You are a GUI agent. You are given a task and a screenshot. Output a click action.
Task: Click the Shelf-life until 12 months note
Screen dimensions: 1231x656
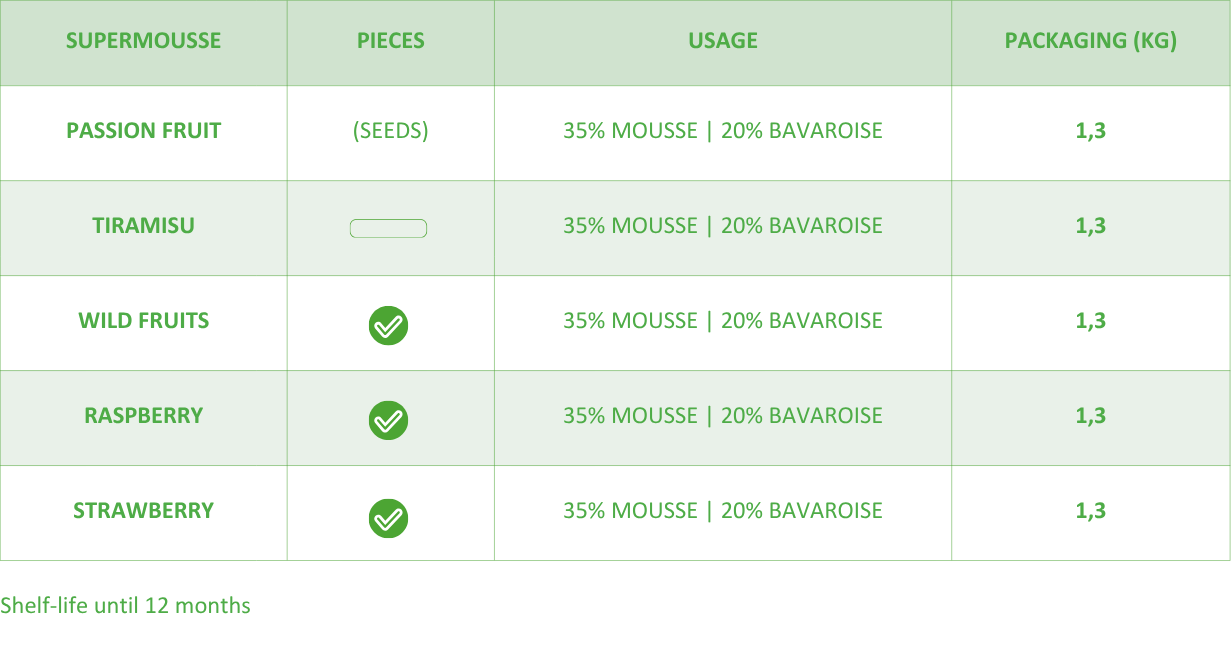coord(125,606)
